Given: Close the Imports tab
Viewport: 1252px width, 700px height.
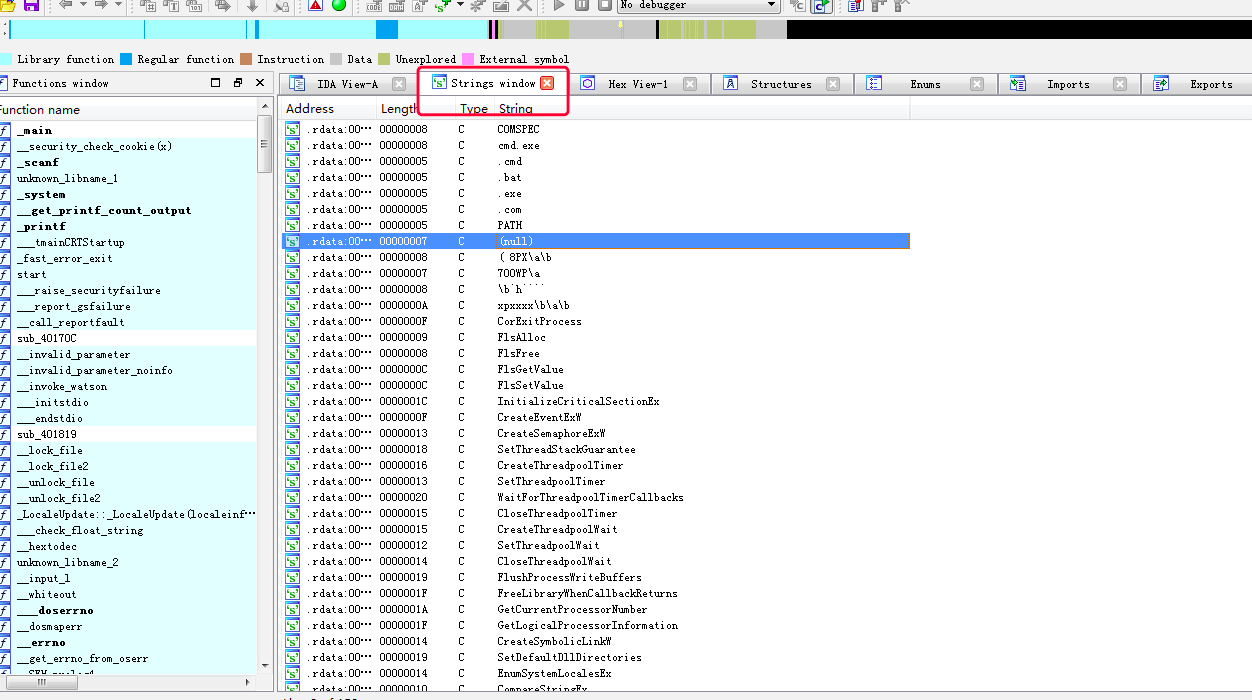Looking at the screenshot, I should (x=1120, y=84).
